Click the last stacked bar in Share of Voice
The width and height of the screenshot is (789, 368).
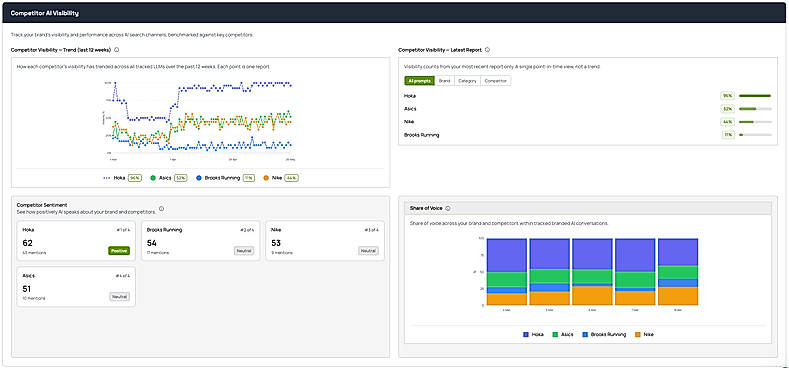pyautogui.click(x=678, y=272)
